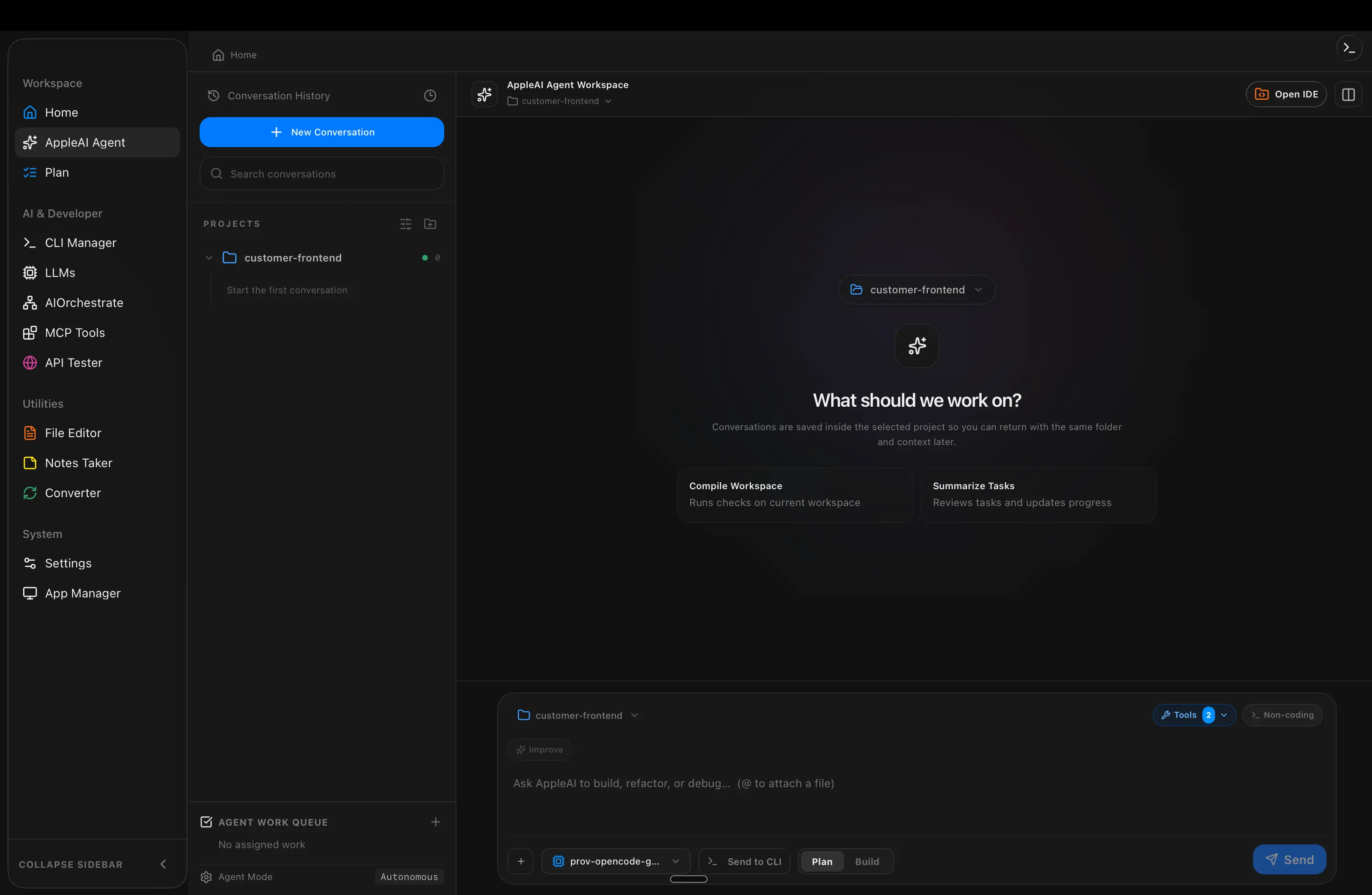Click the Conversation History header
Screen dimensions: 1372x895
click(x=278, y=96)
